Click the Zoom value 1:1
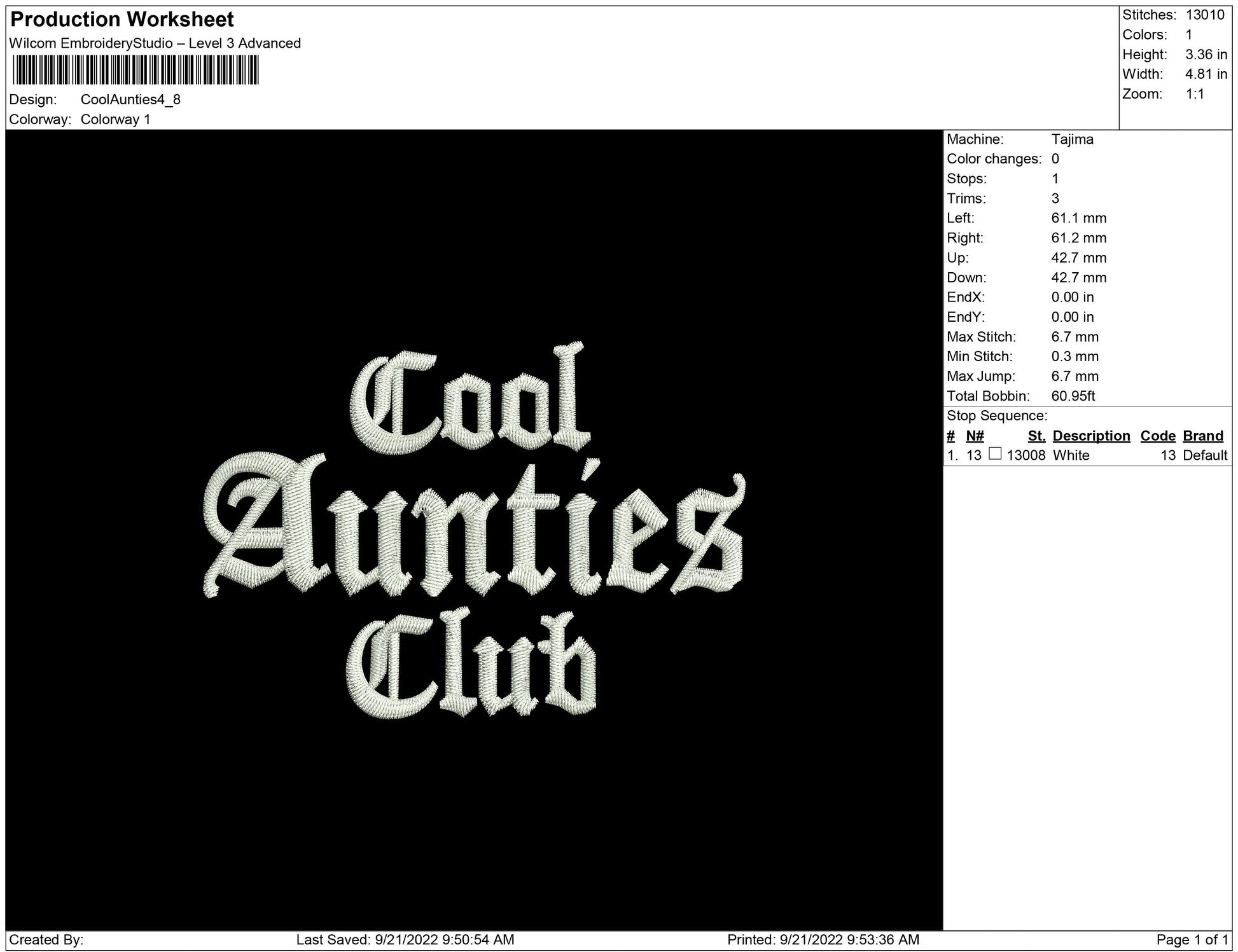 point(1195,94)
